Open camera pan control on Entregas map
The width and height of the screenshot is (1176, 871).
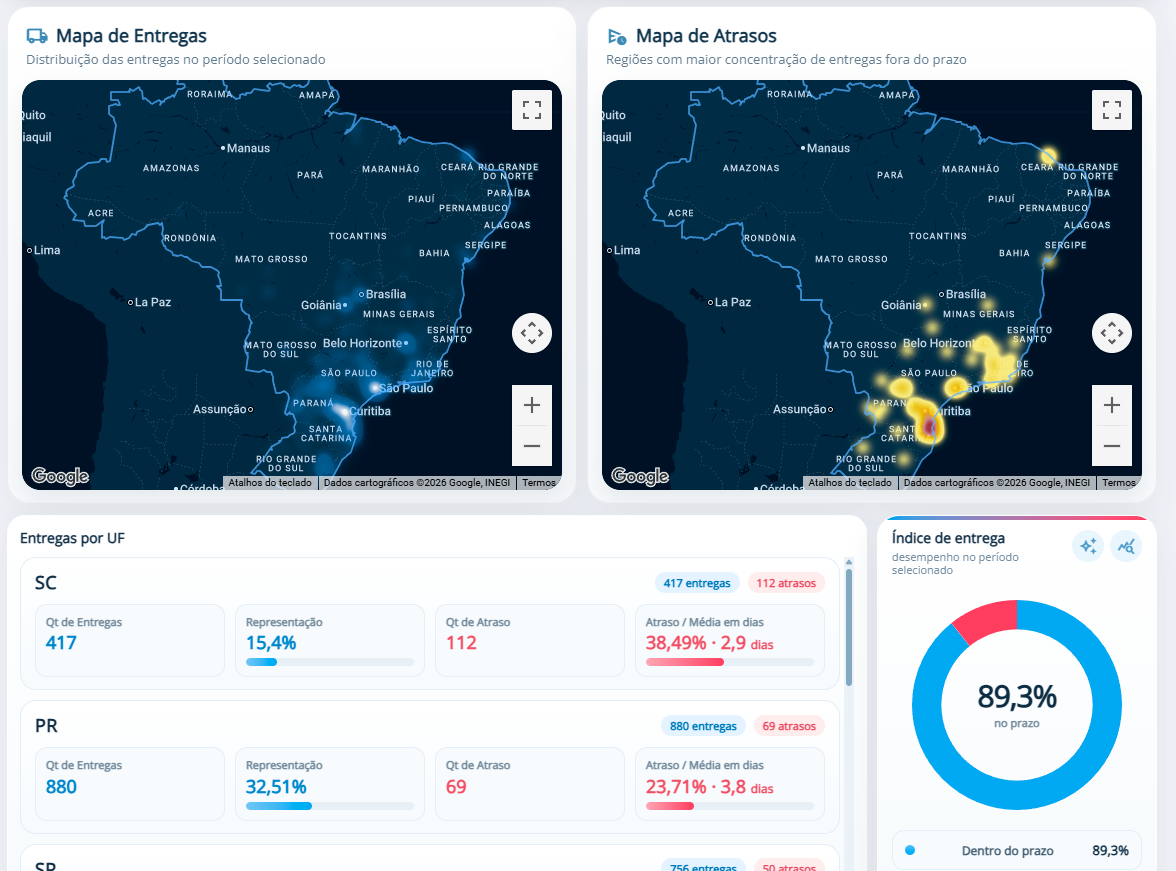(532, 333)
